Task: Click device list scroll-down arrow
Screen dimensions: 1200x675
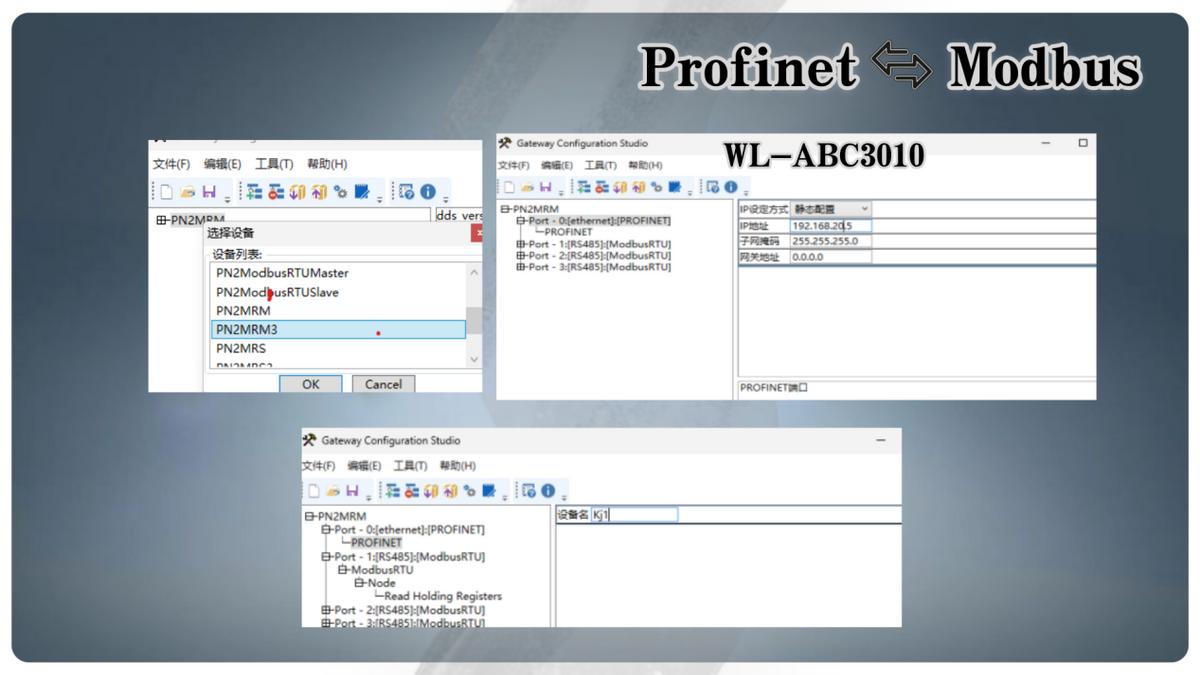Action: click(474, 359)
